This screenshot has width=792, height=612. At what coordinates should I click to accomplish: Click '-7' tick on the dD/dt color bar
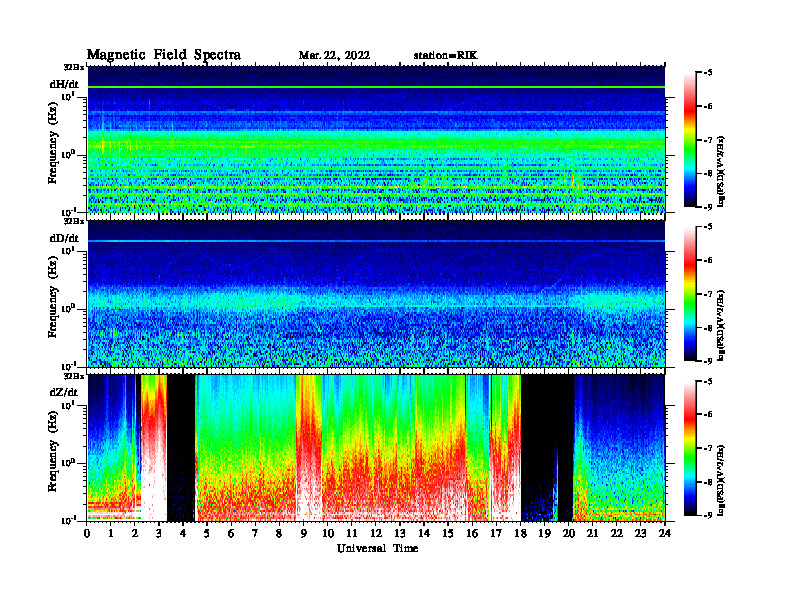click(707, 294)
